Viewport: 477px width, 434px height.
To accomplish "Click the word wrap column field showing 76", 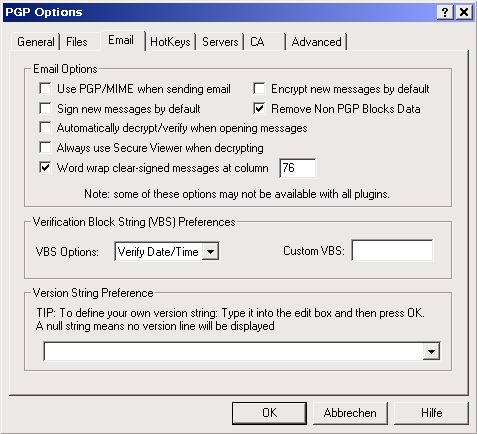I will point(298,168).
